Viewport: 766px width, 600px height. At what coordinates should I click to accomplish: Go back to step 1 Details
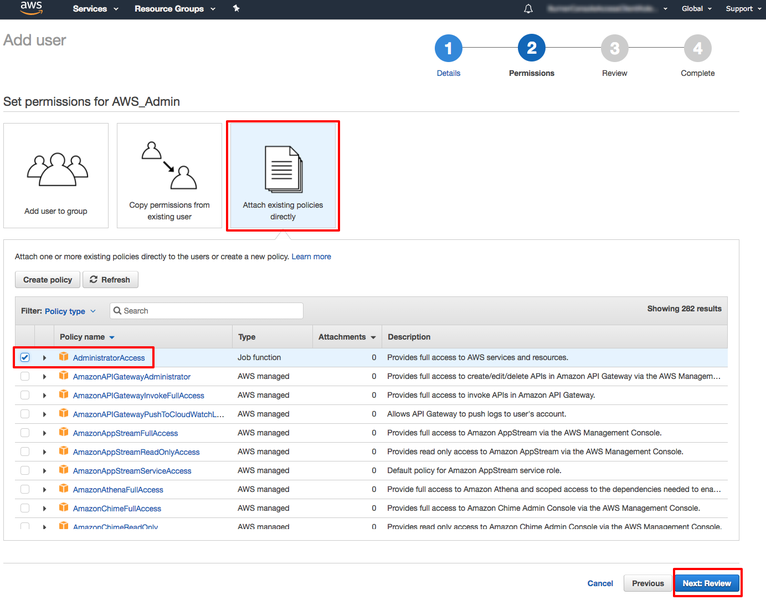coord(448,48)
